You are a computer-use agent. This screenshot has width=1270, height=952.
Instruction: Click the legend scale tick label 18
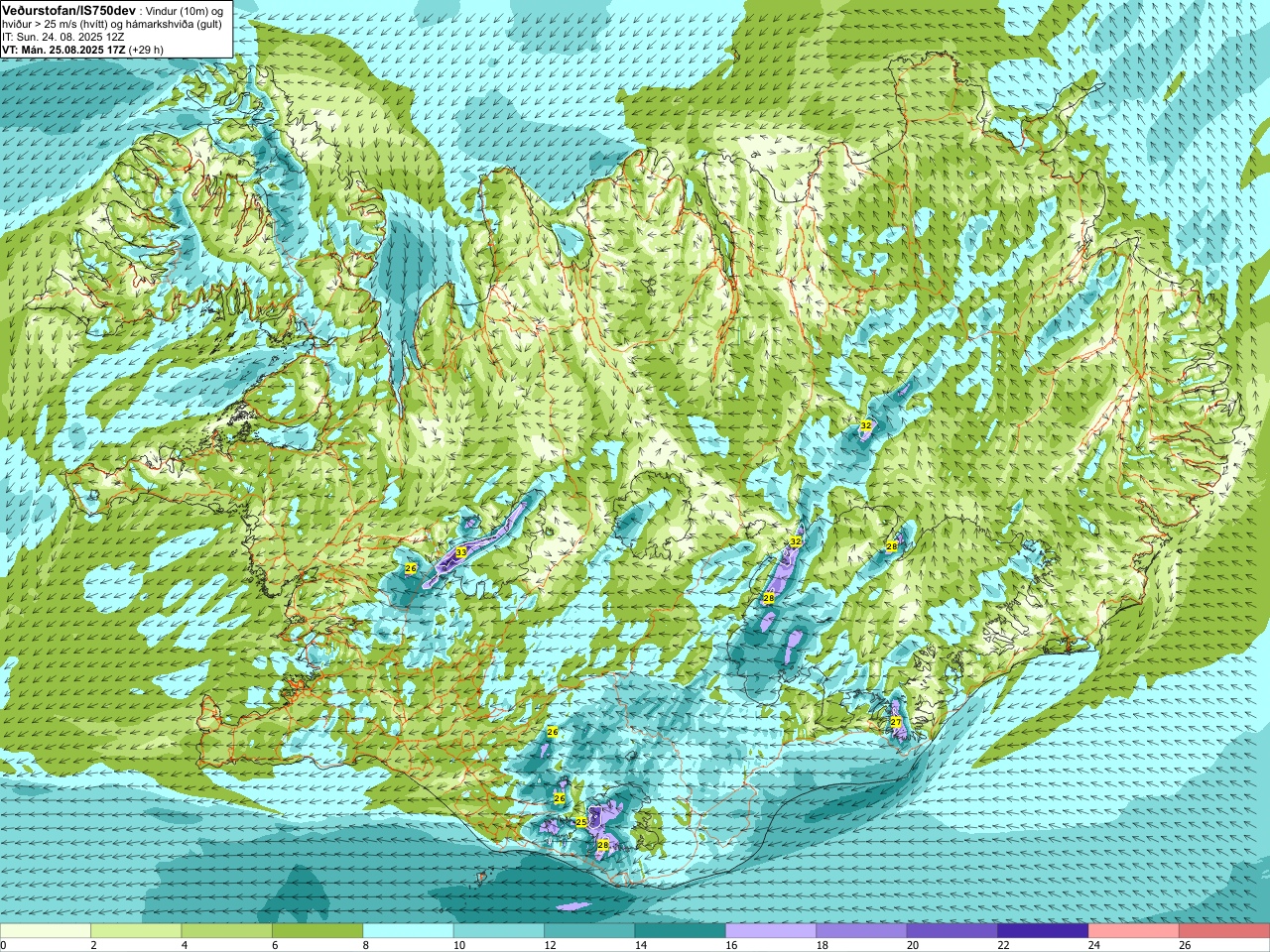(823, 945)
